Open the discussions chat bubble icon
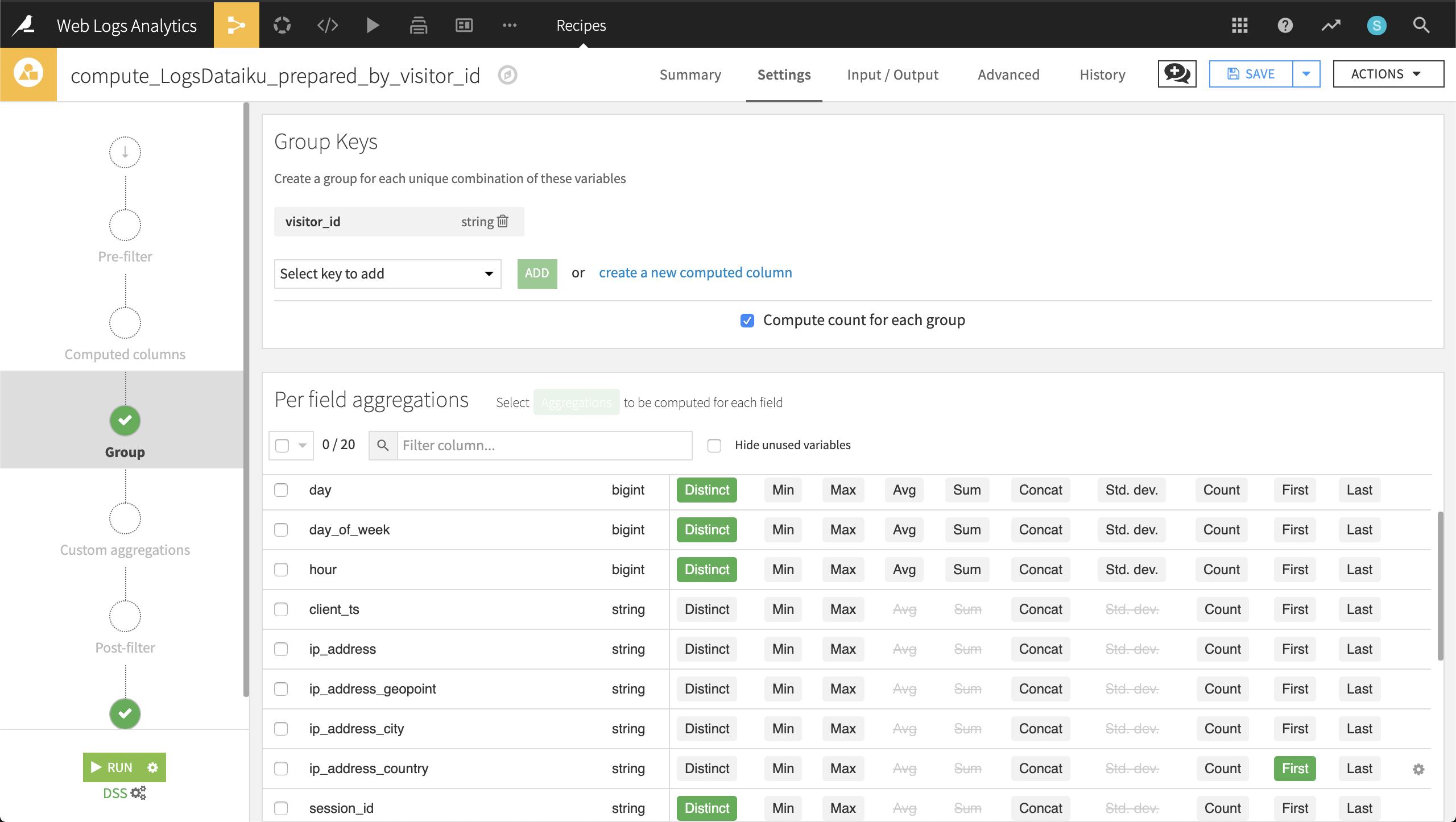 tap(1177, 74)
